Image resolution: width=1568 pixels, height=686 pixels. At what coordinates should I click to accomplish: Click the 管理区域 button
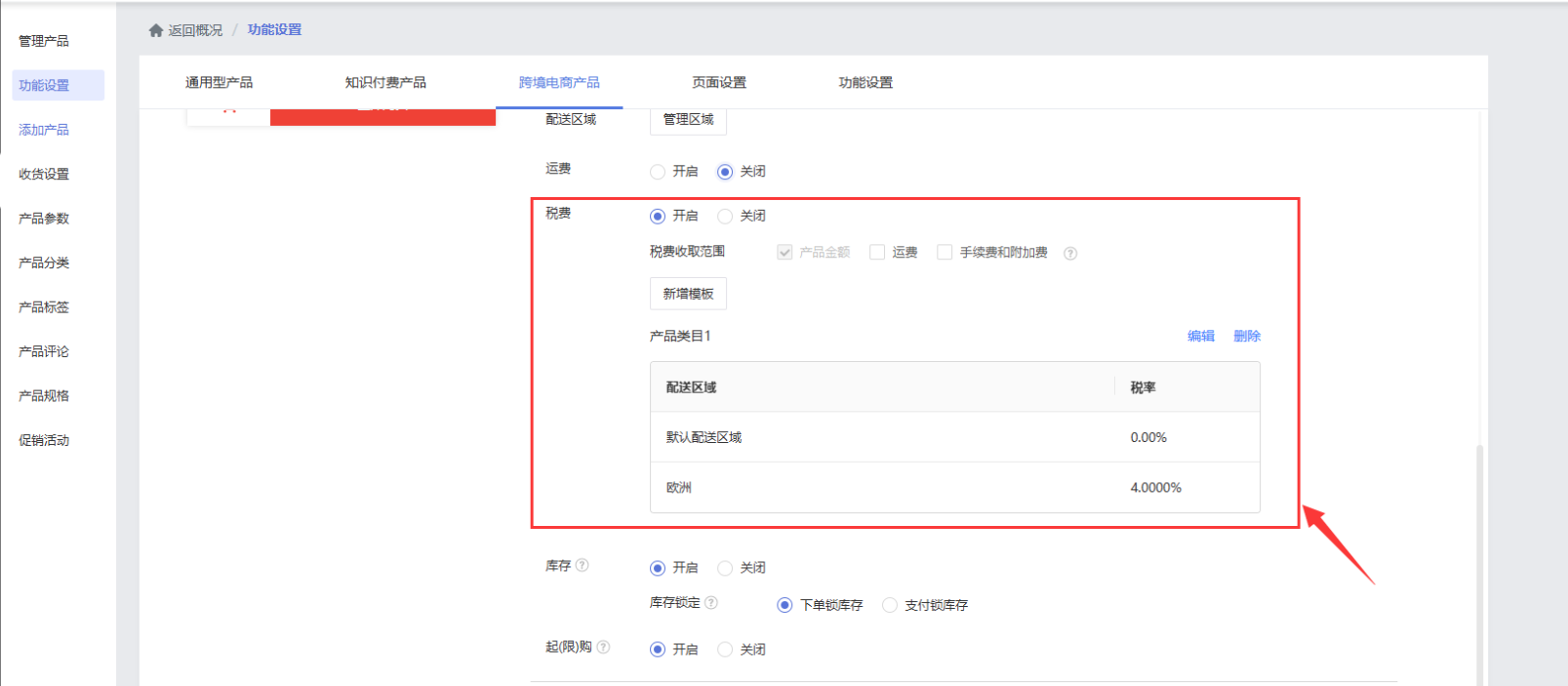pyautogui.click(x=688, y=120)
